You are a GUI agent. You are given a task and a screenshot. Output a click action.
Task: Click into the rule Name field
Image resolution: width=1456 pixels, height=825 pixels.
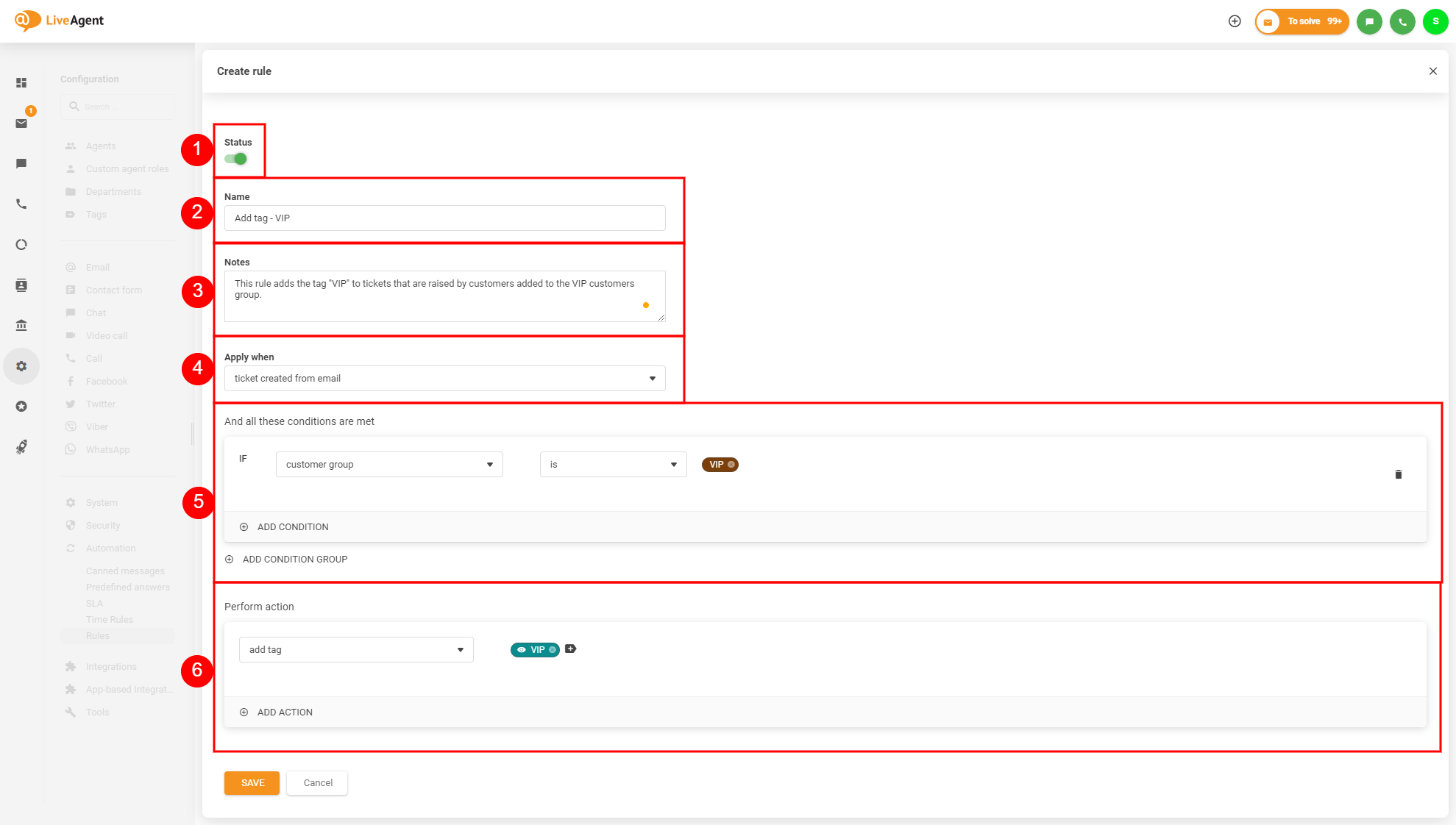(x=444, y=218)
